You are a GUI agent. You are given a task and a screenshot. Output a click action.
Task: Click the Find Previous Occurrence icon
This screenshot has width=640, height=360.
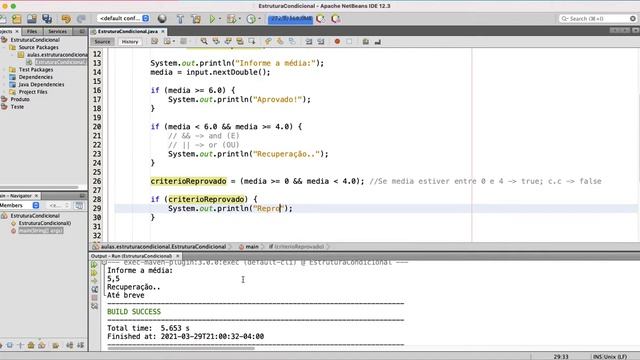[x=216, y=41]
